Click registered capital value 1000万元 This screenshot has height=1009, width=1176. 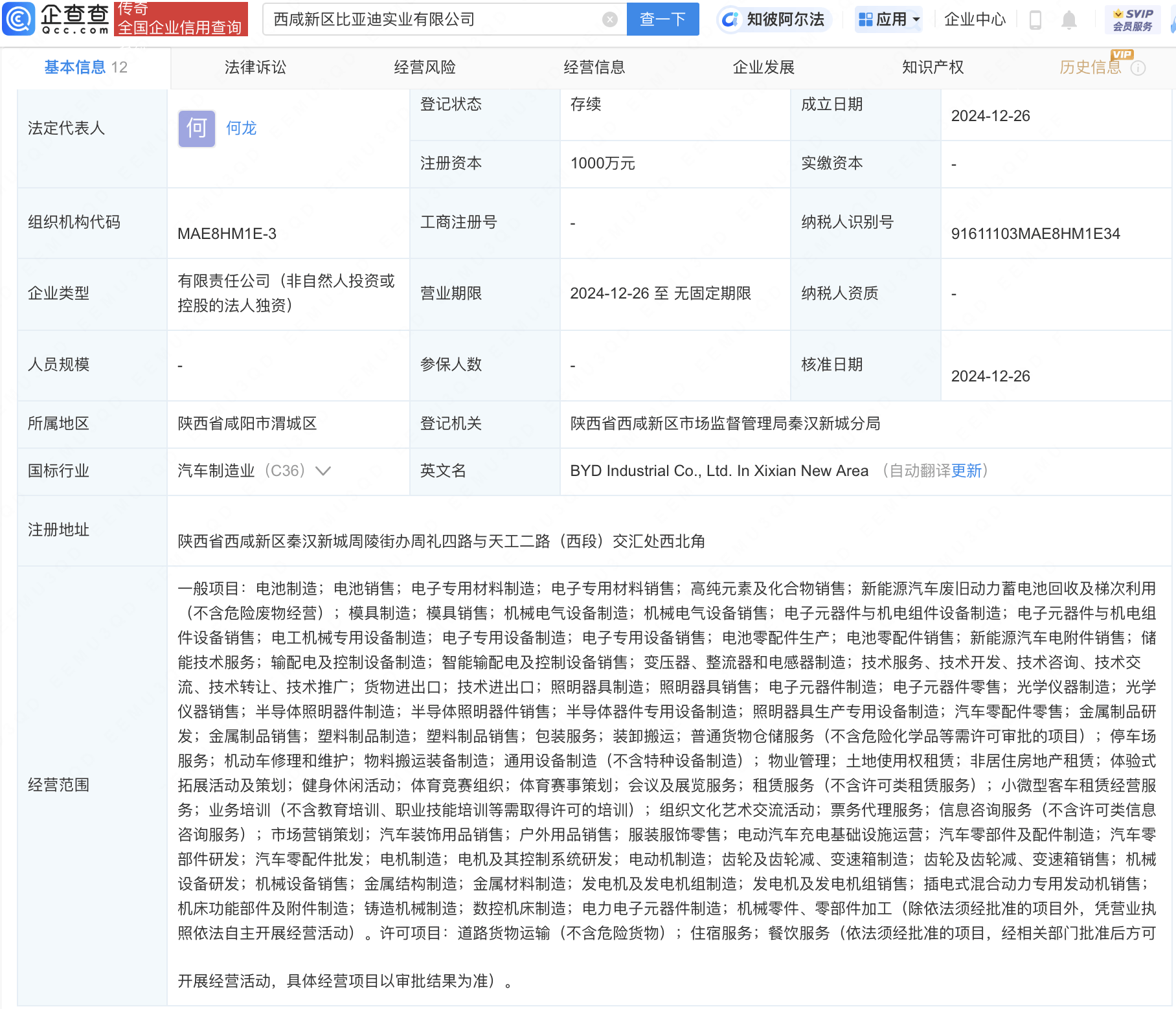pos(603,163)
